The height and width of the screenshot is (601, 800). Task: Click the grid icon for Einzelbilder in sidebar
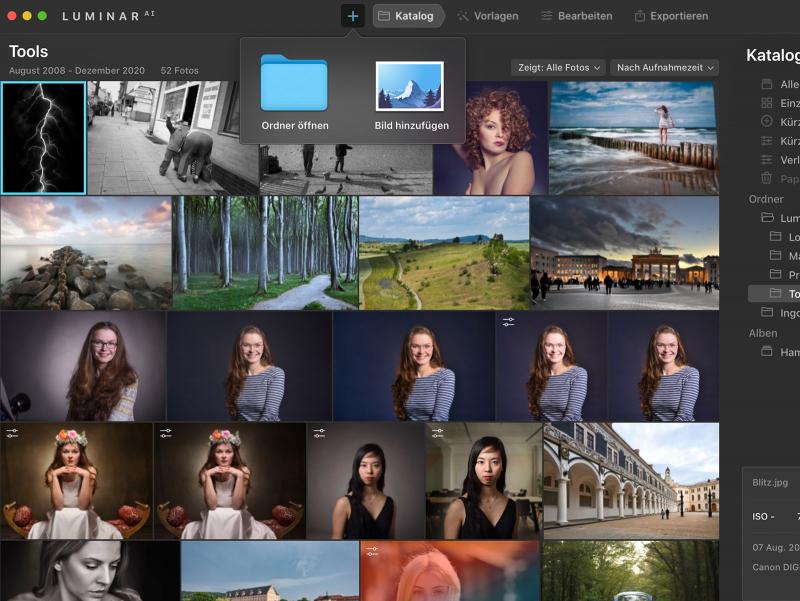click(767, 103)
